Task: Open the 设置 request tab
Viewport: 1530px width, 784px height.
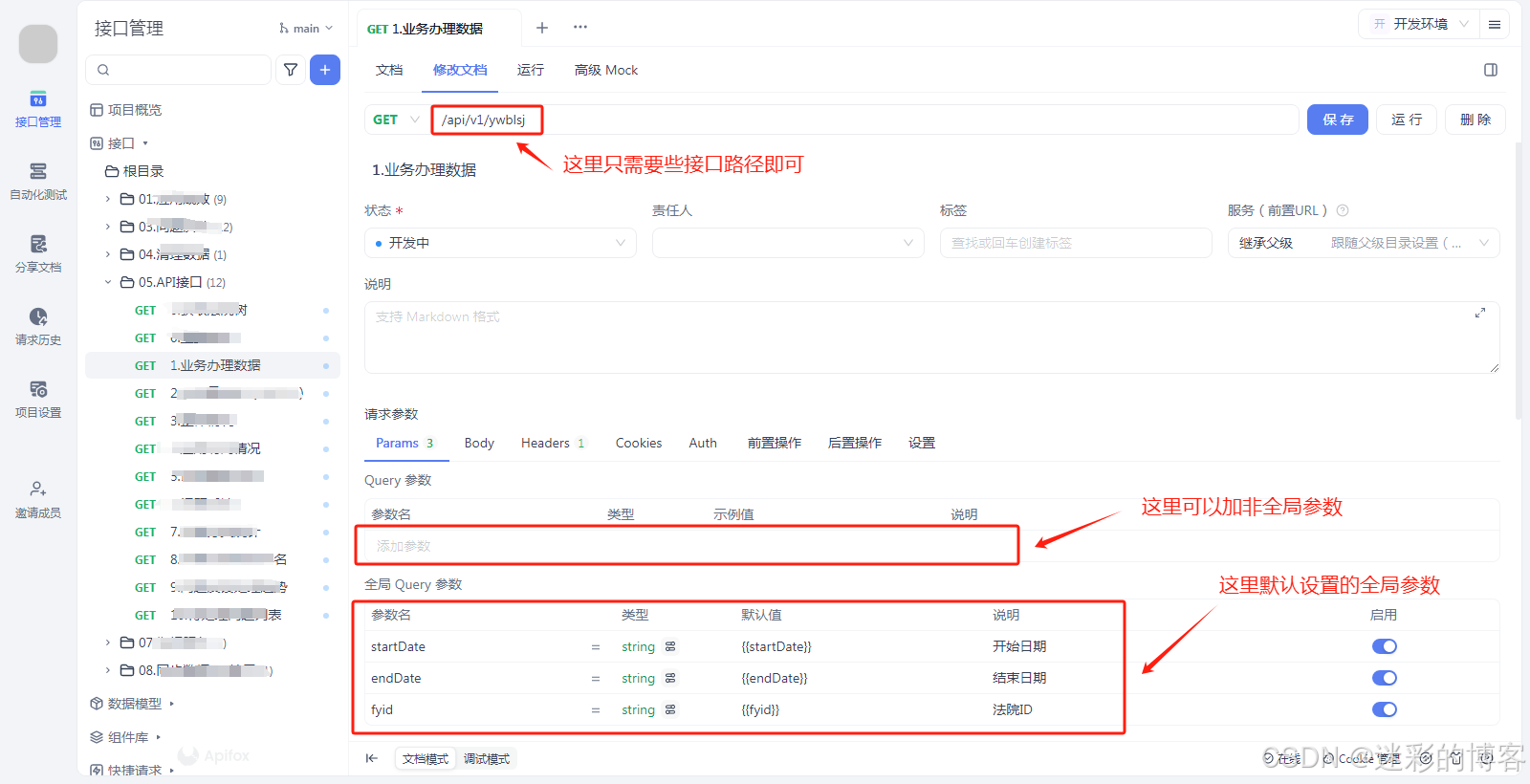Action: coord(922,443)
